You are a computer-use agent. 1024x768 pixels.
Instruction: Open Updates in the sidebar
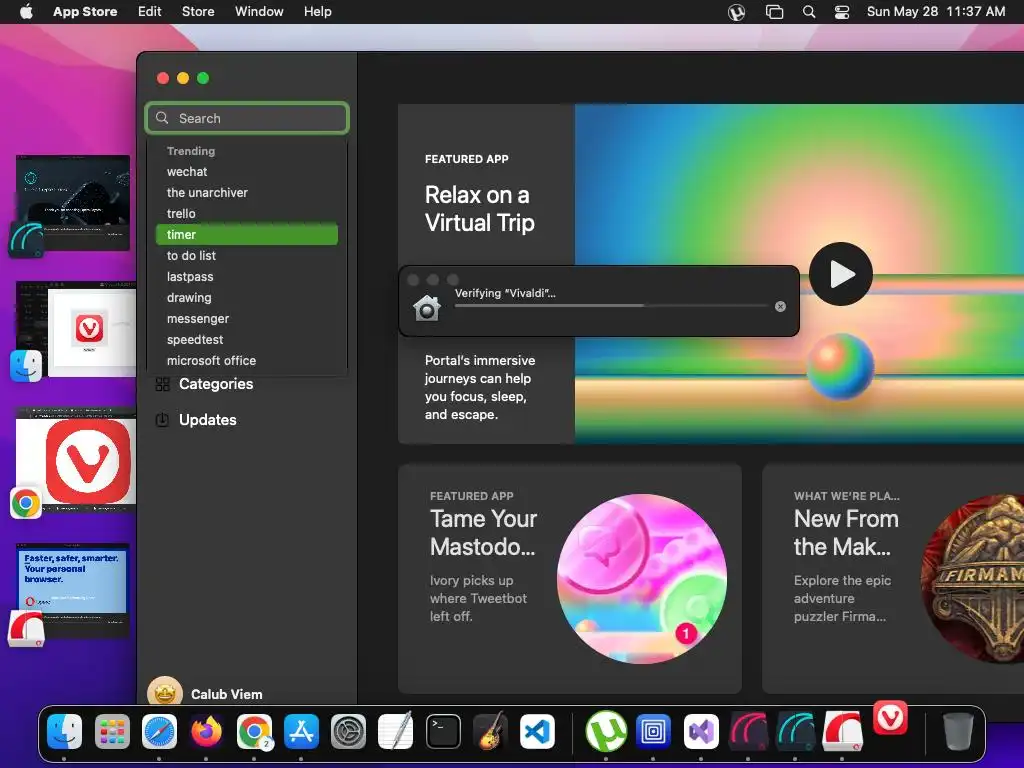208,420
